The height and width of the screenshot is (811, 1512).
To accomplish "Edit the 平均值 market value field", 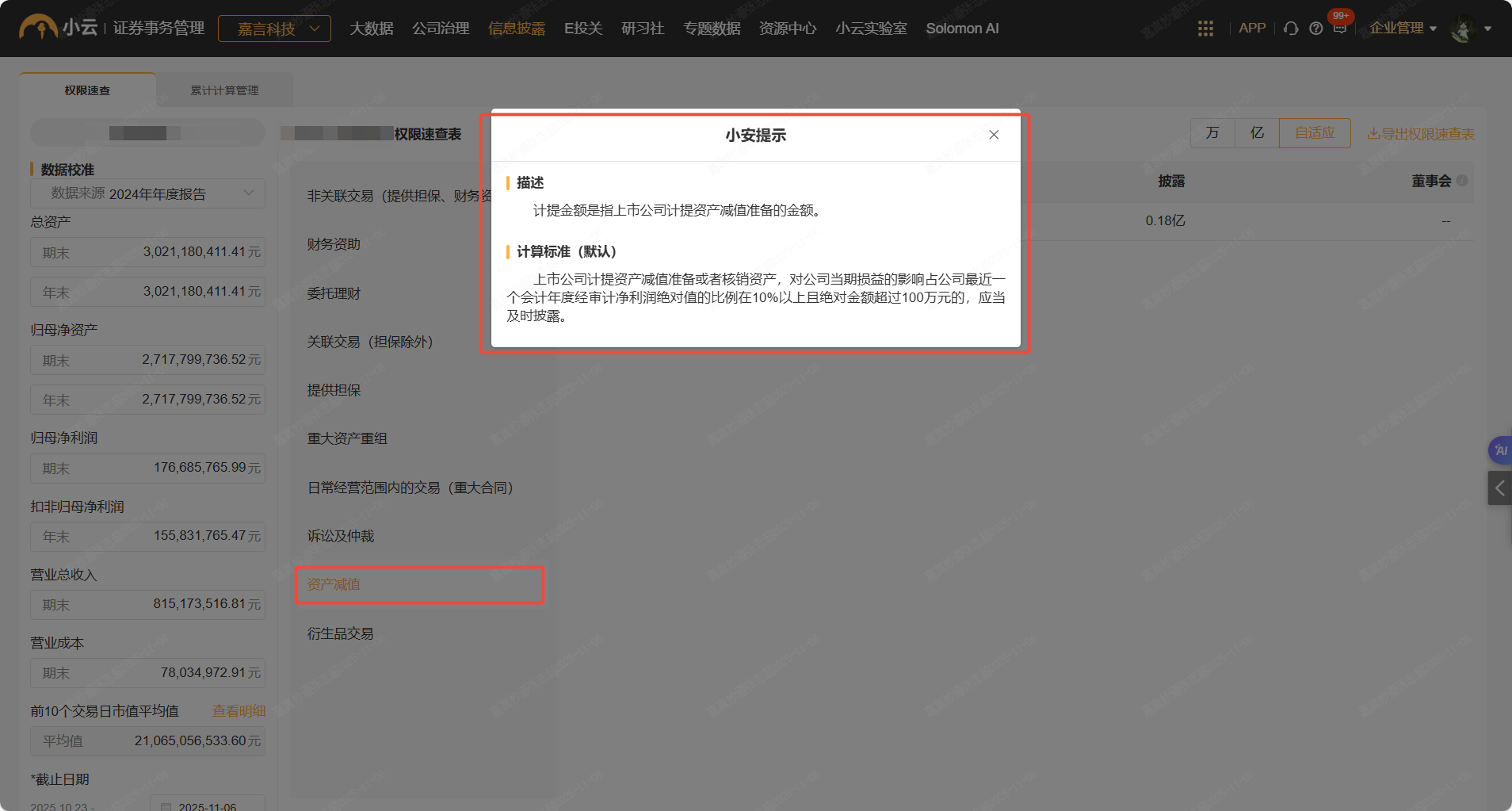I will click(148, 740).
